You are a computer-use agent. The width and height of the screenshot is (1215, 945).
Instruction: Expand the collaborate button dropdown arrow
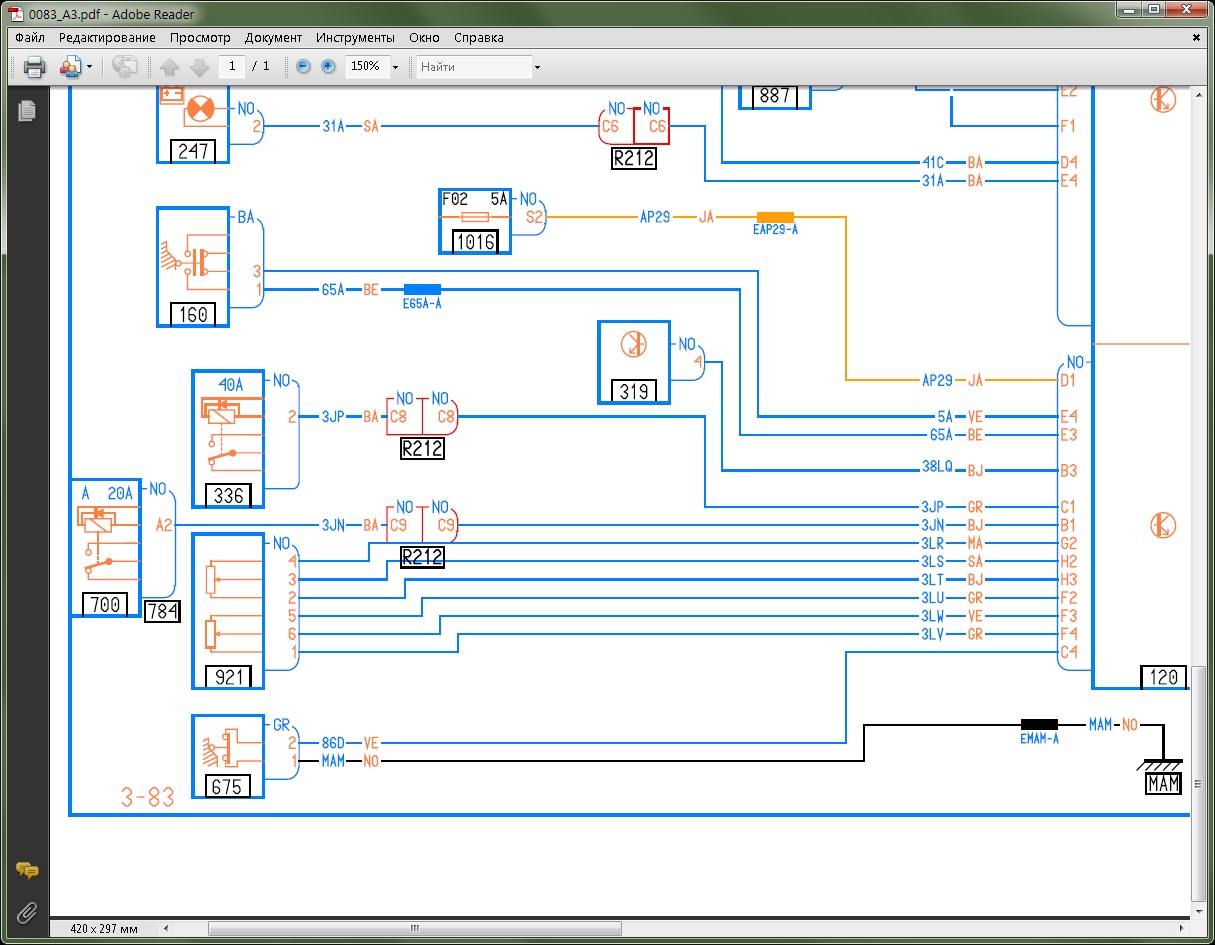[90, 67]
